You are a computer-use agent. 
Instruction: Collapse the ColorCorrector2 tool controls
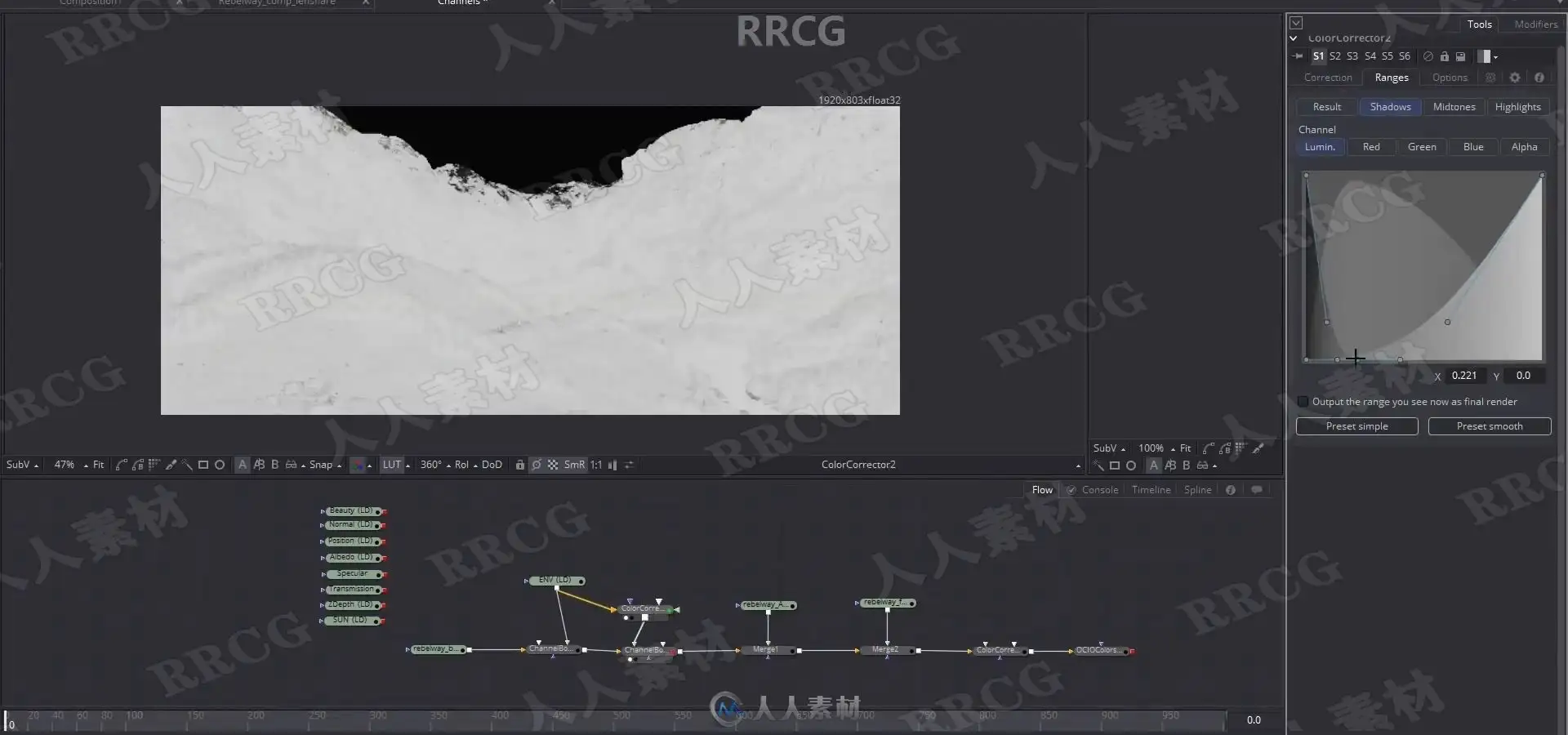[1294, 38]
